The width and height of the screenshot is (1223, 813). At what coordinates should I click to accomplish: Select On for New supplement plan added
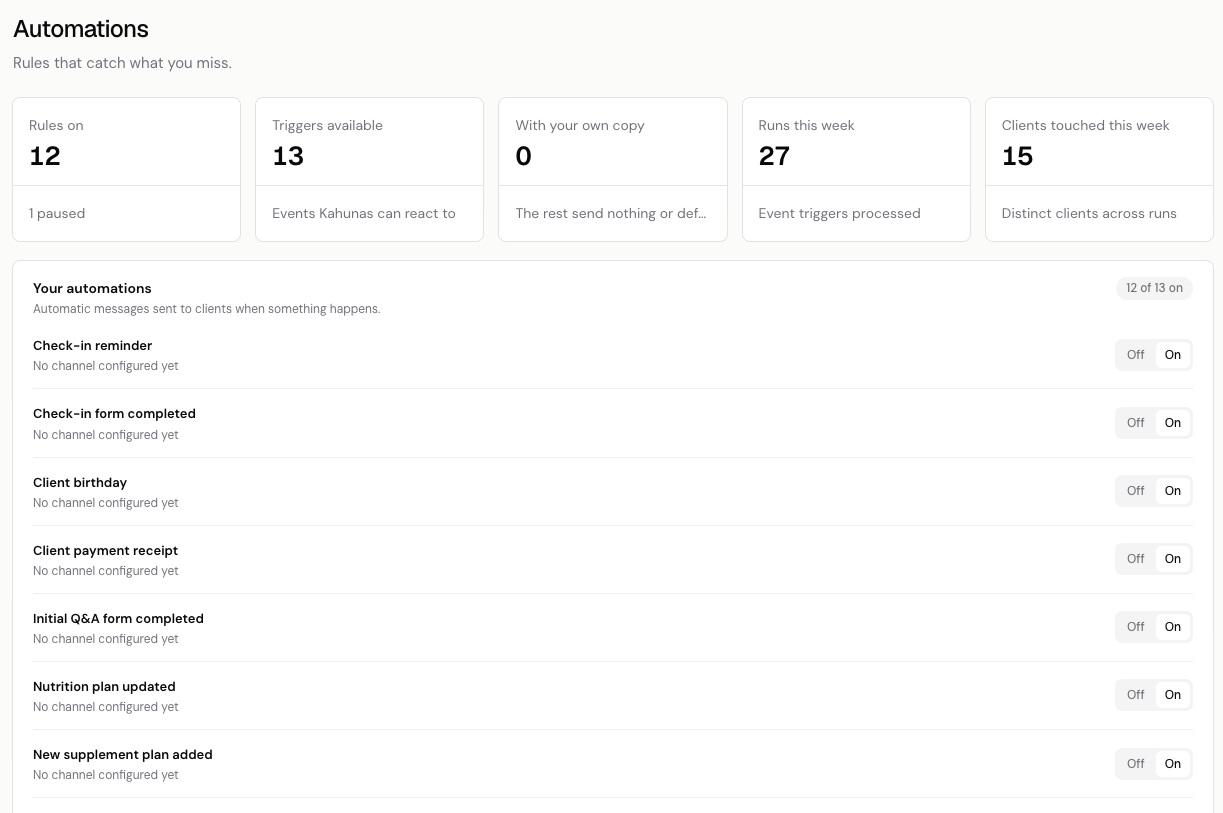[1173, 764]
